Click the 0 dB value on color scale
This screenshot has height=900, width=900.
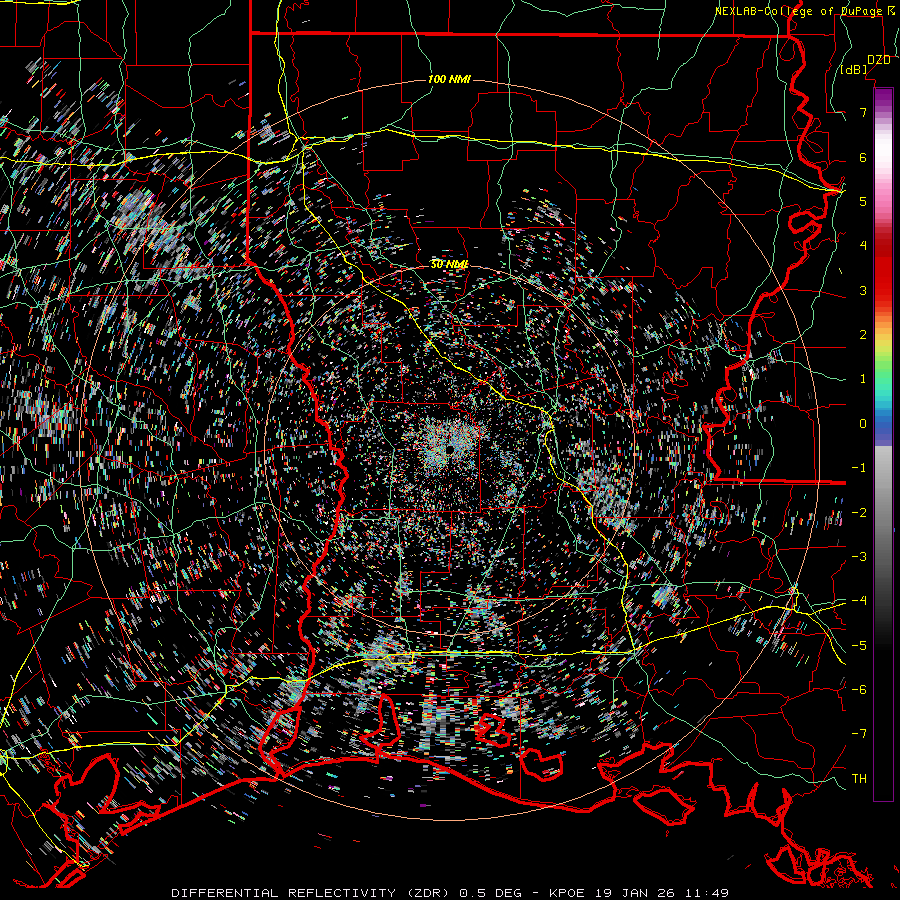pos(863,424)
